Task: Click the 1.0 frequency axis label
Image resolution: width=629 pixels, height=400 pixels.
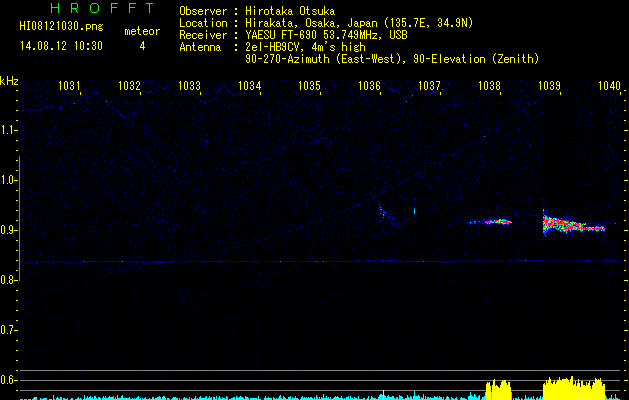Action: pyautogui.click(x=7, y=180)
